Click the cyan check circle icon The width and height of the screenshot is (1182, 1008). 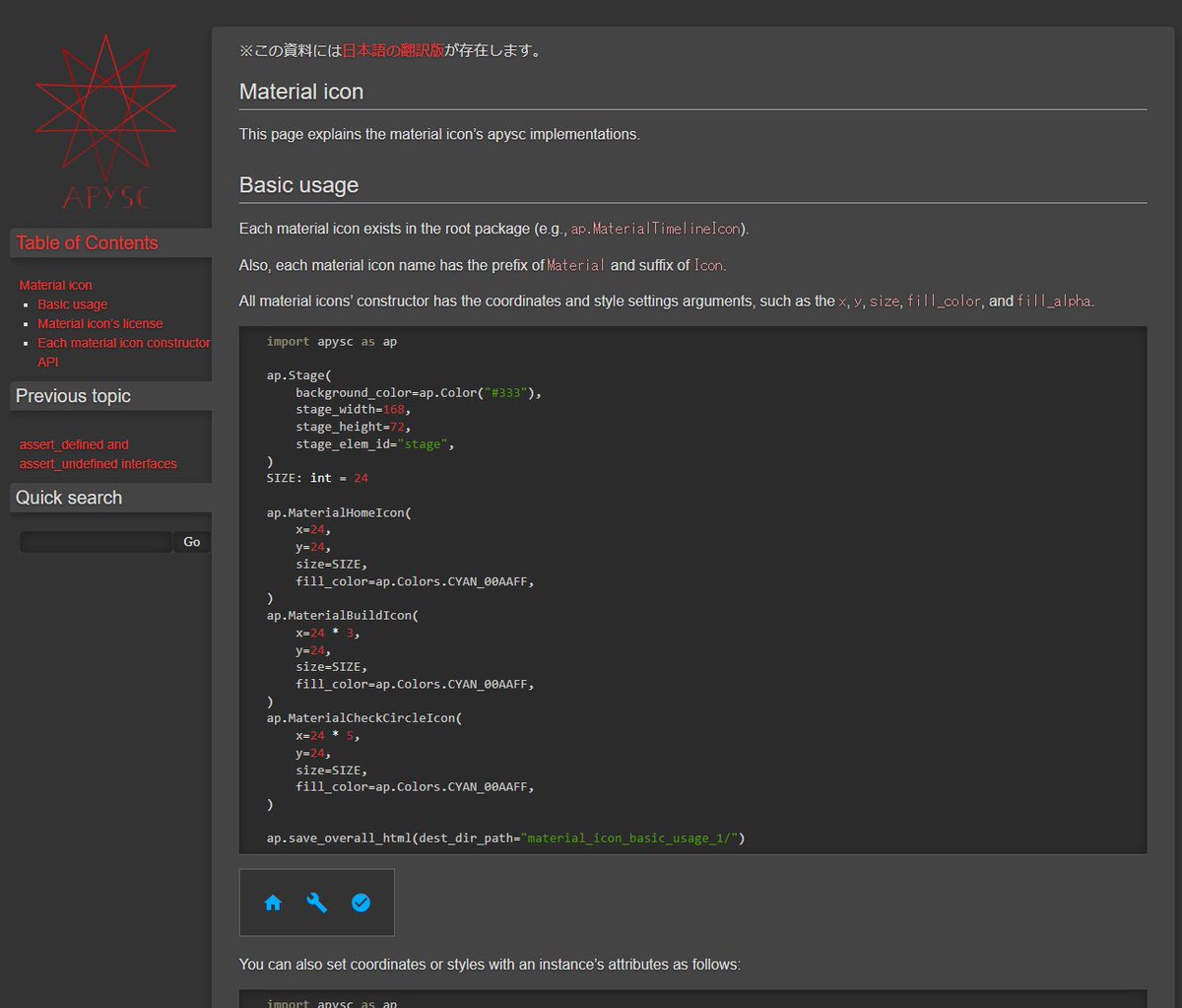pos(361,903)
